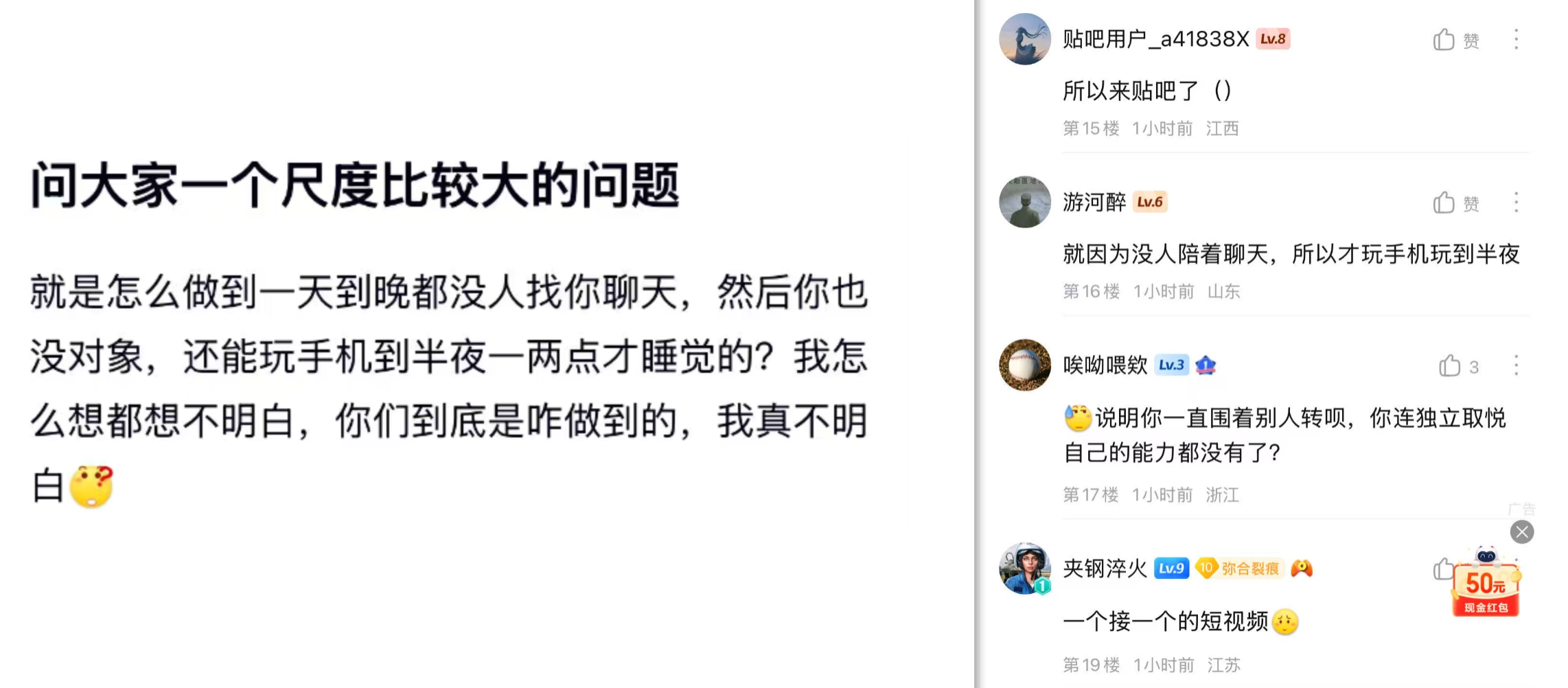Image resolution: width=1568 pixels, height=688 pixels.
Task: Open more options for 唉呦喂欸's comment
Action: point(1516,366)
